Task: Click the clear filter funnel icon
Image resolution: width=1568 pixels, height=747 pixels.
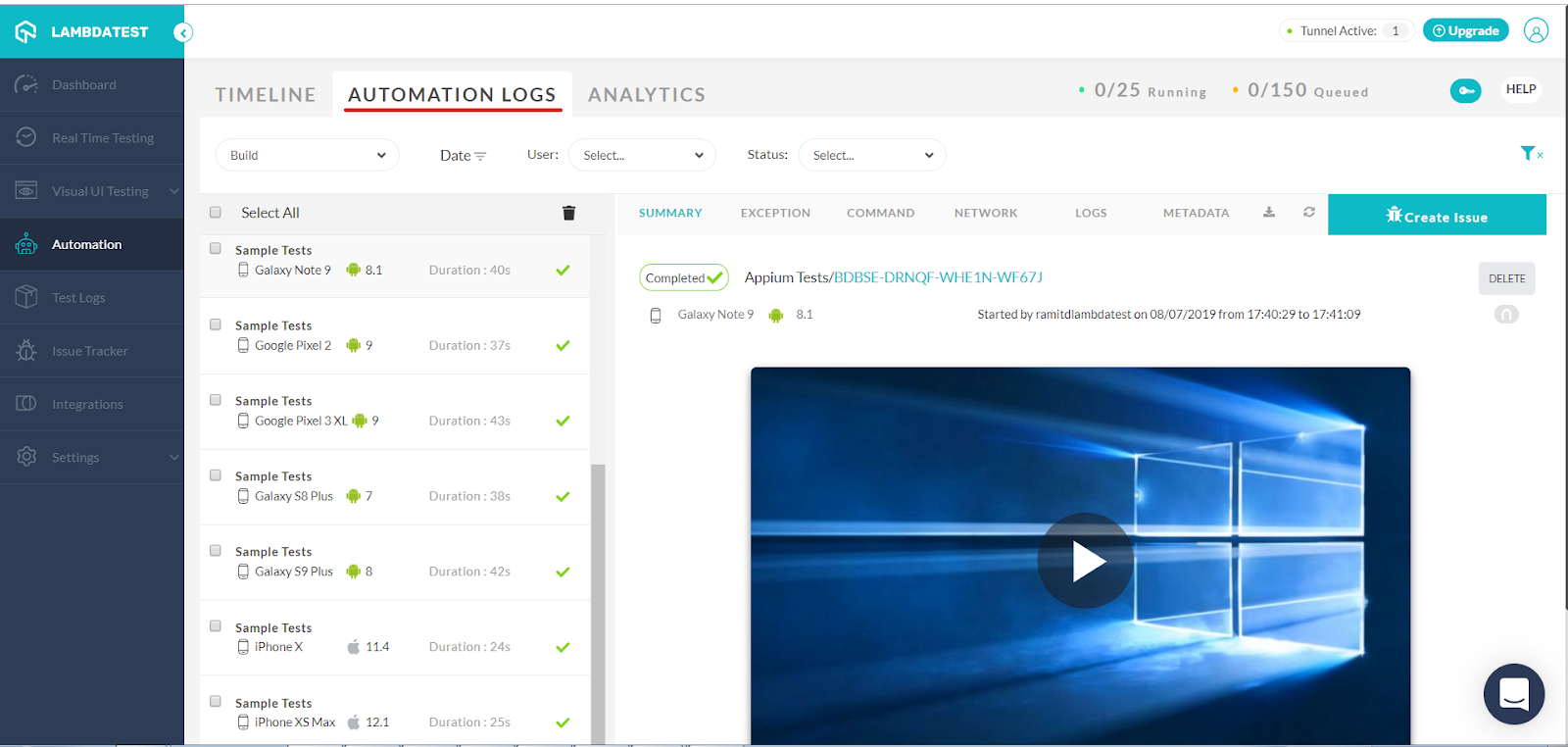Action: [x=1531, y=153]
